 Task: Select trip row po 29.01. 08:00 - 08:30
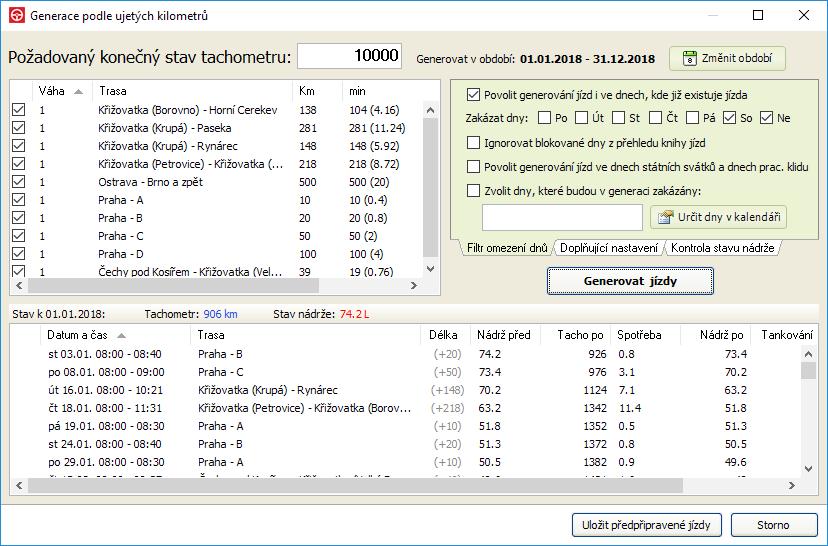(406, 462)
